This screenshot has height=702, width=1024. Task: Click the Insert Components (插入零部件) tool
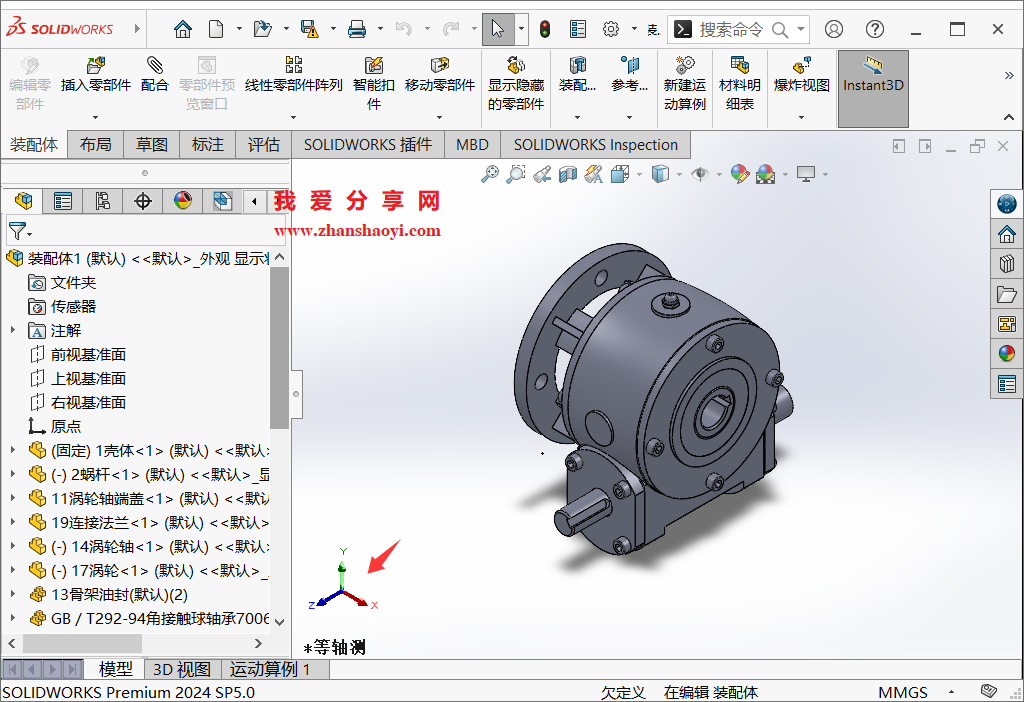96,74
